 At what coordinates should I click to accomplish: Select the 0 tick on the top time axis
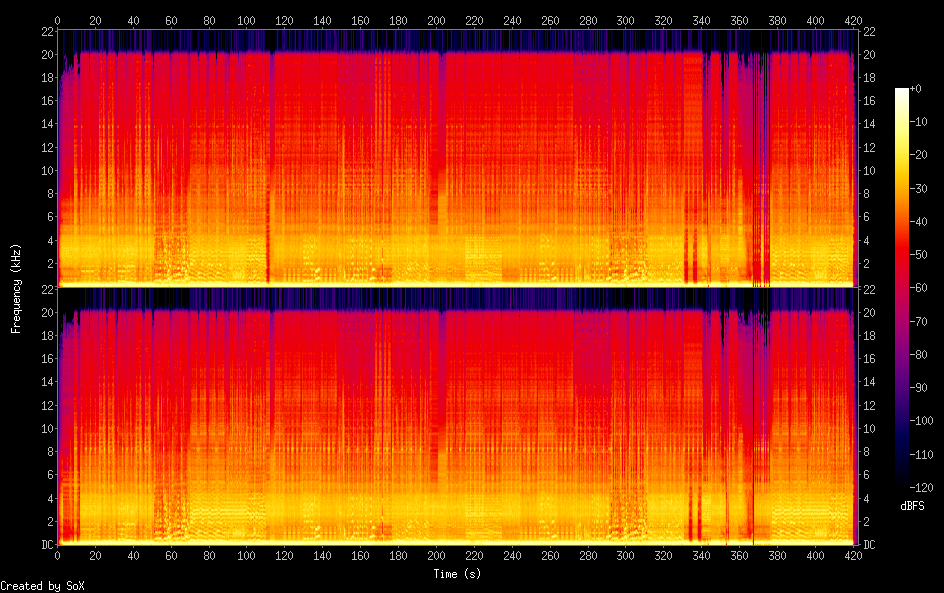(x=57, y=19)
